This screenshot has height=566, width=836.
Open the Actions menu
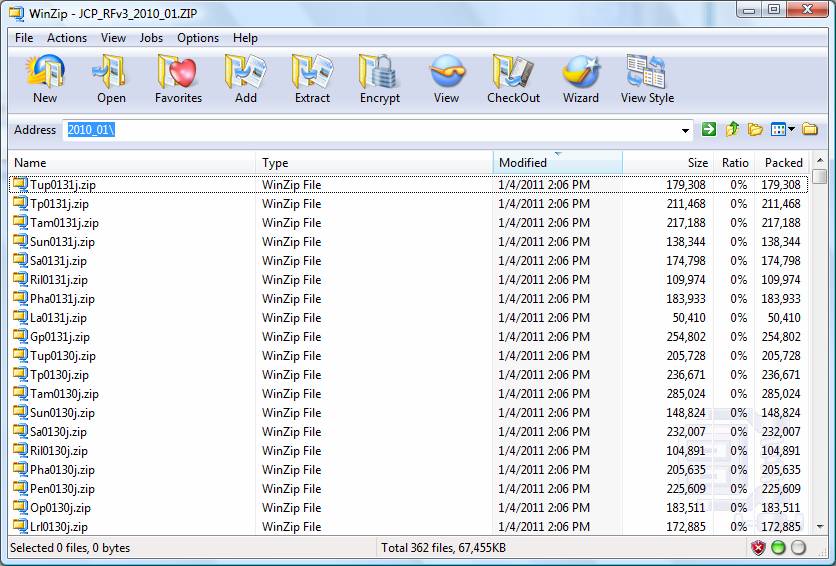tap(67, 38)
